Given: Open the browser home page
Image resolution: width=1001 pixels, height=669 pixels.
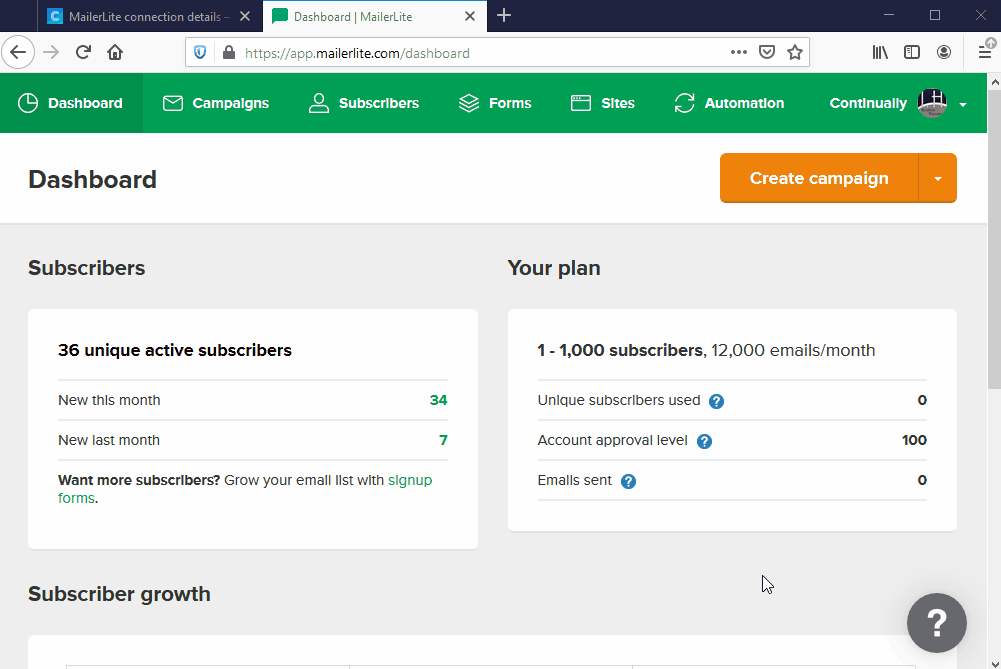Looking at the screenshot, I should click(115, 52).
